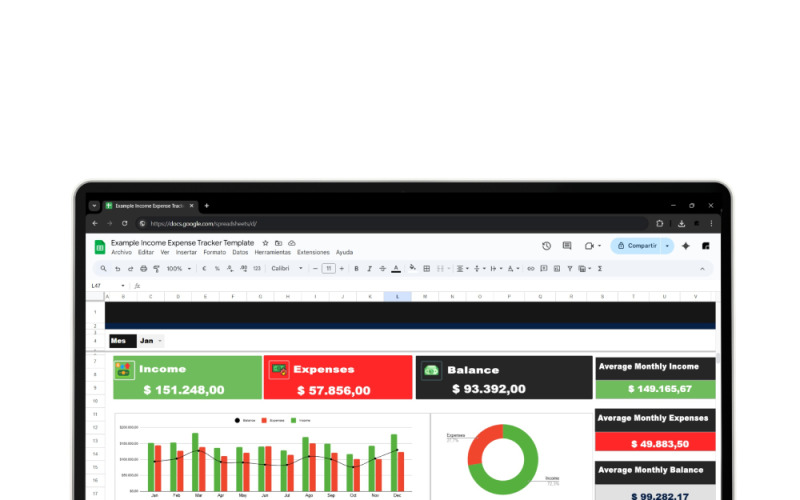Click the Compartir share button
This screenshot has width=800, height=500.
tap(636, 246)
